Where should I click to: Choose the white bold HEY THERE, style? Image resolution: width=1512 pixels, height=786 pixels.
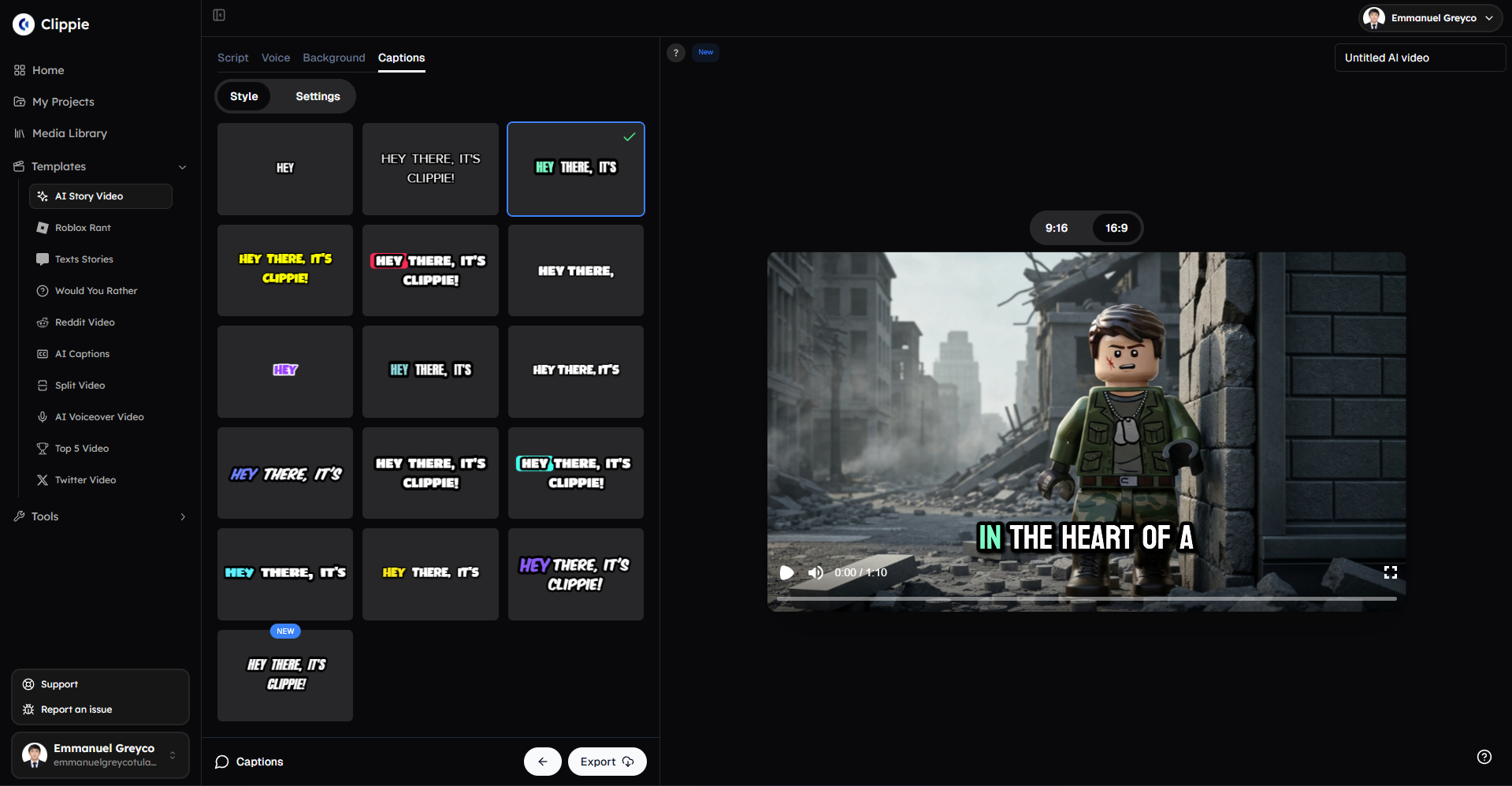[576, 270]
